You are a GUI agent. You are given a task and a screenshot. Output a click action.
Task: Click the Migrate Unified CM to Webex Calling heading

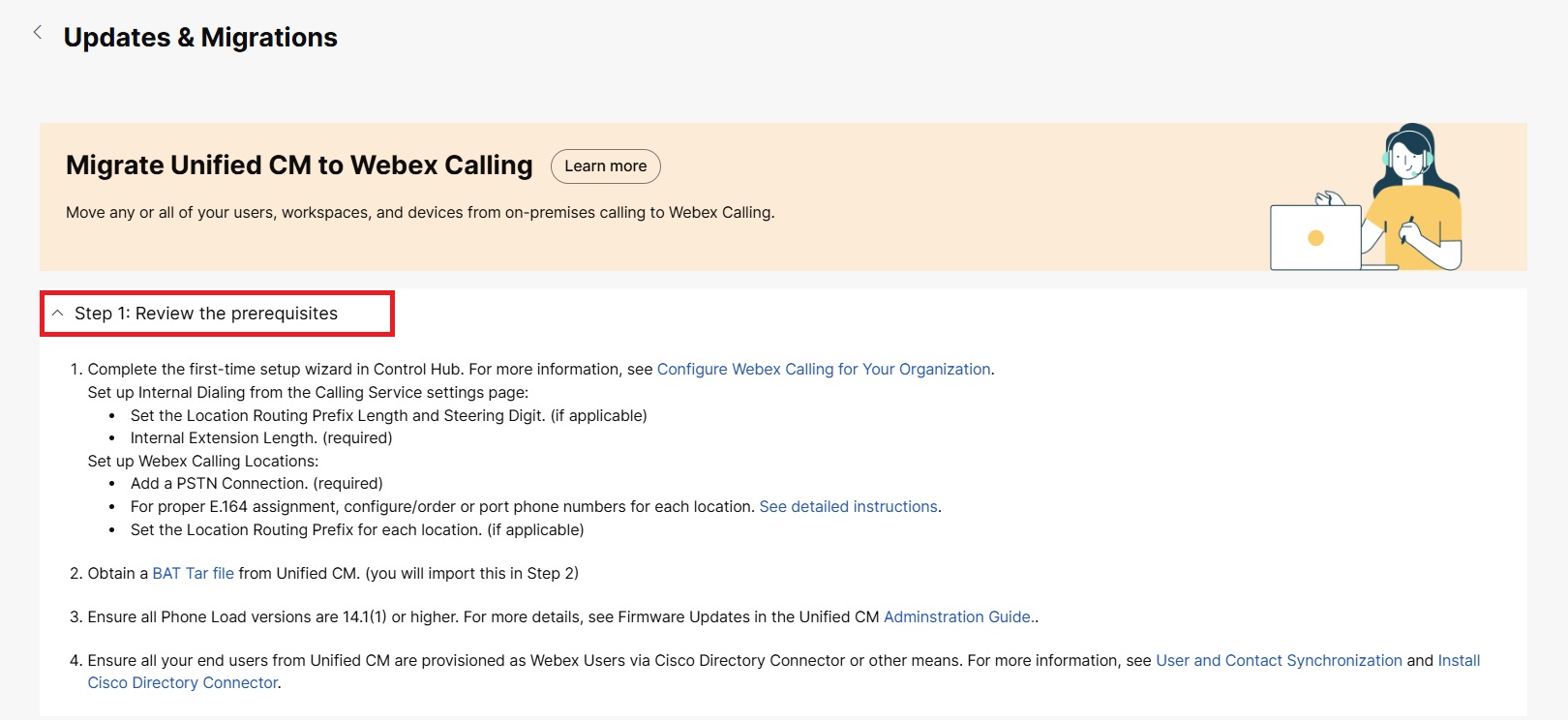click(x=299, y=165)
